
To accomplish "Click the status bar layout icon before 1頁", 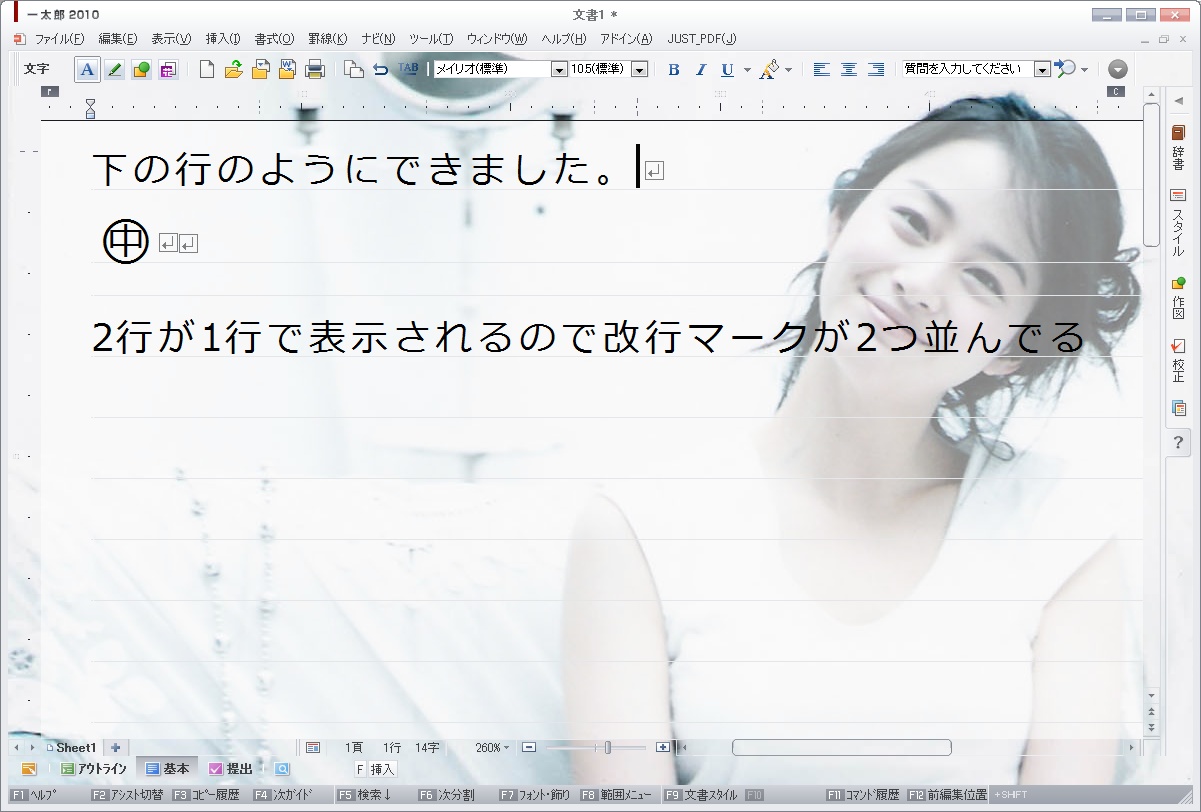I will click(x=313, y=747).
